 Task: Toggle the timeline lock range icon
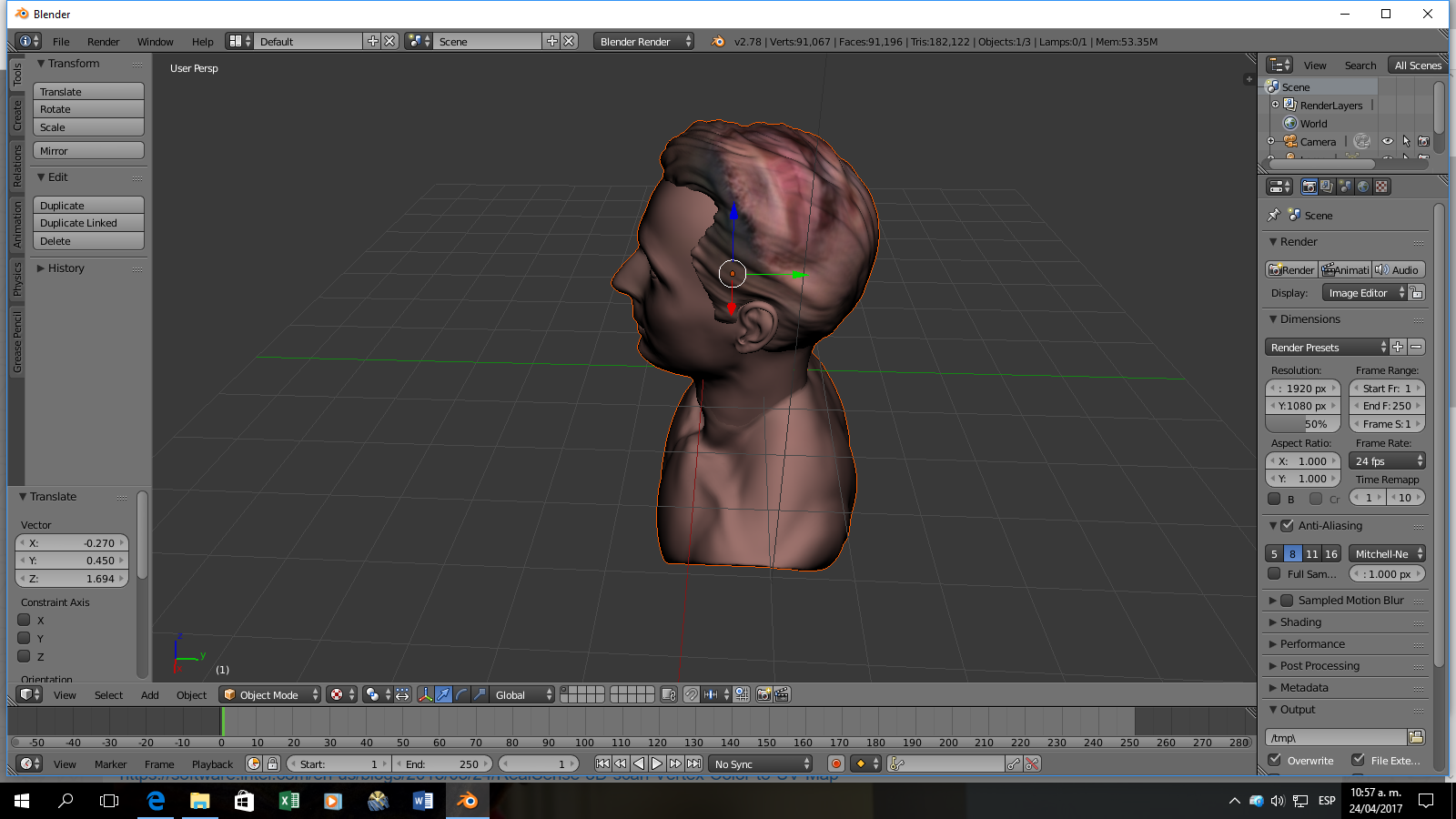pos(272,763)
